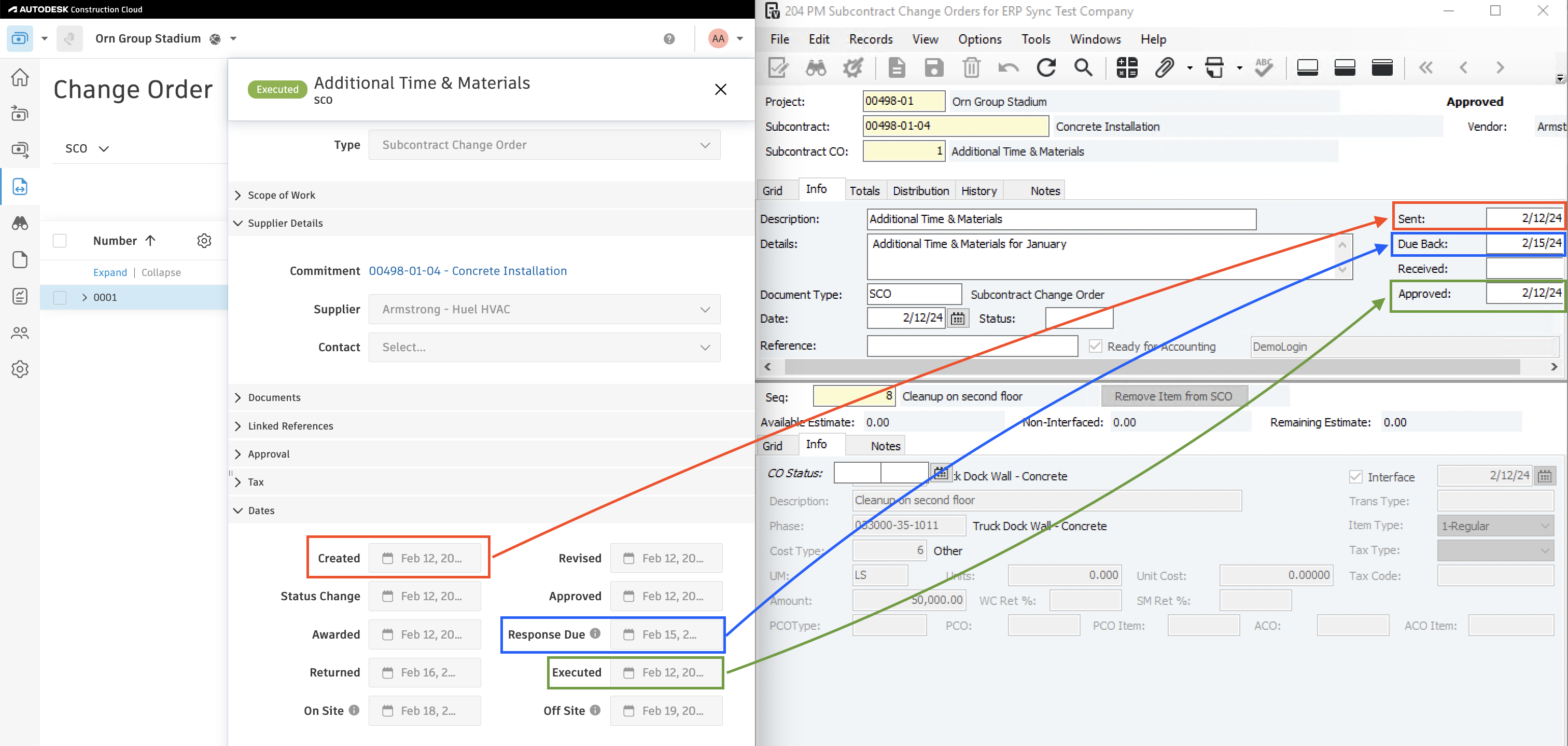Open the File menu
The image size is (1568, 746).
tap(780, 39)
